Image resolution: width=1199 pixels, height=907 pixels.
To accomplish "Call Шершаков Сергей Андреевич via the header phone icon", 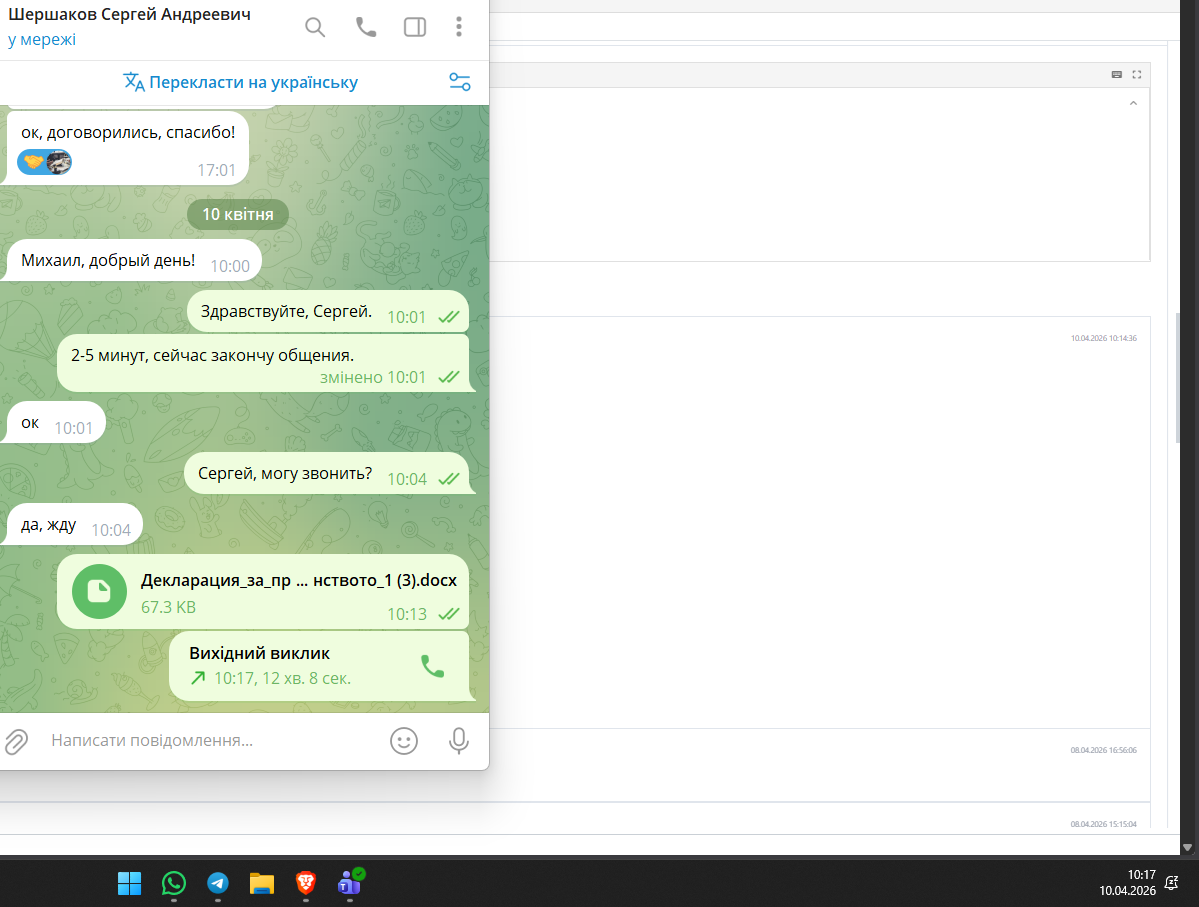I will click(x=366, y=28).
